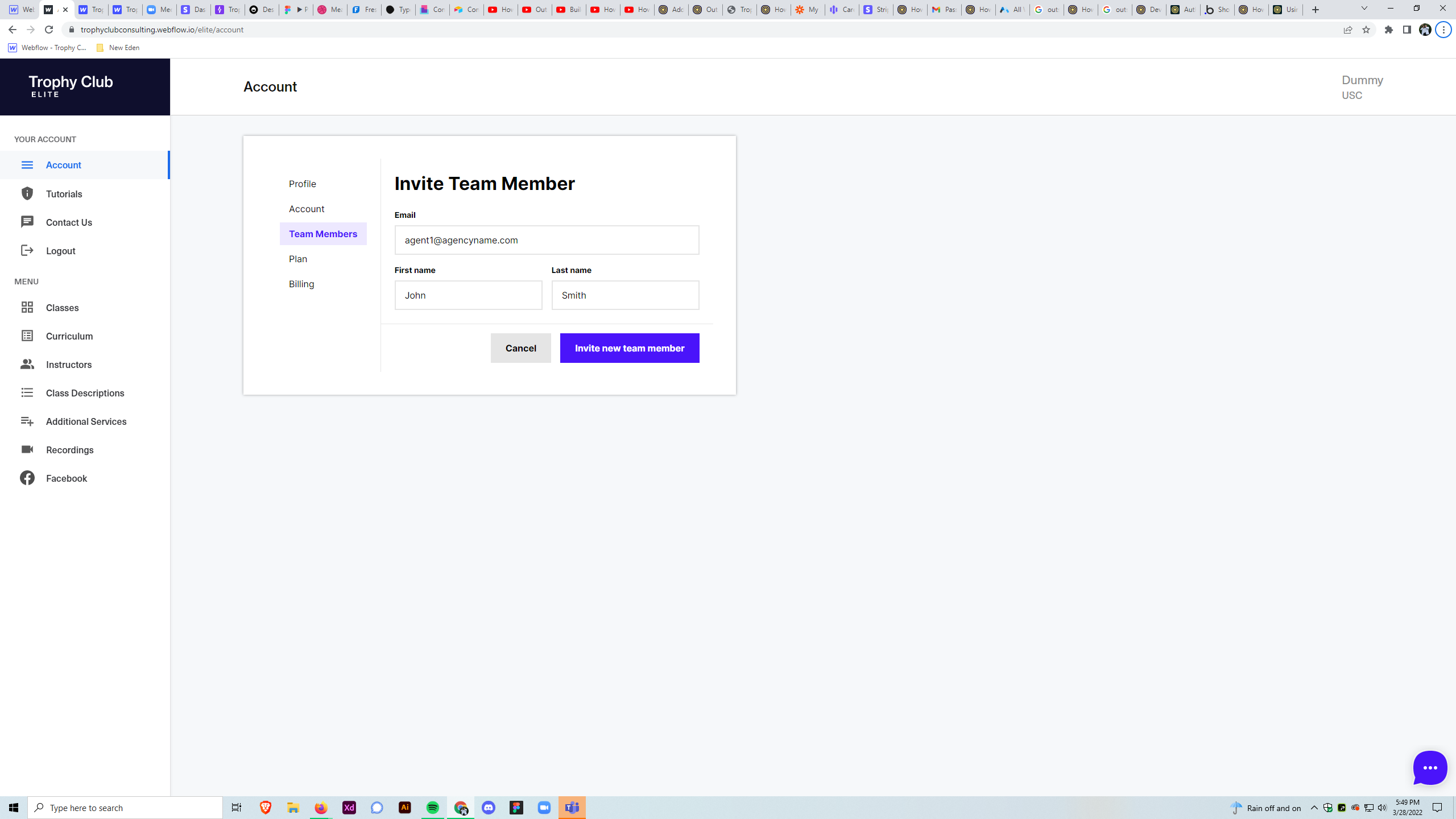This screenshot has height=819, width=1456.
Task: Select Billing in account settings menu
Action: 301,284
